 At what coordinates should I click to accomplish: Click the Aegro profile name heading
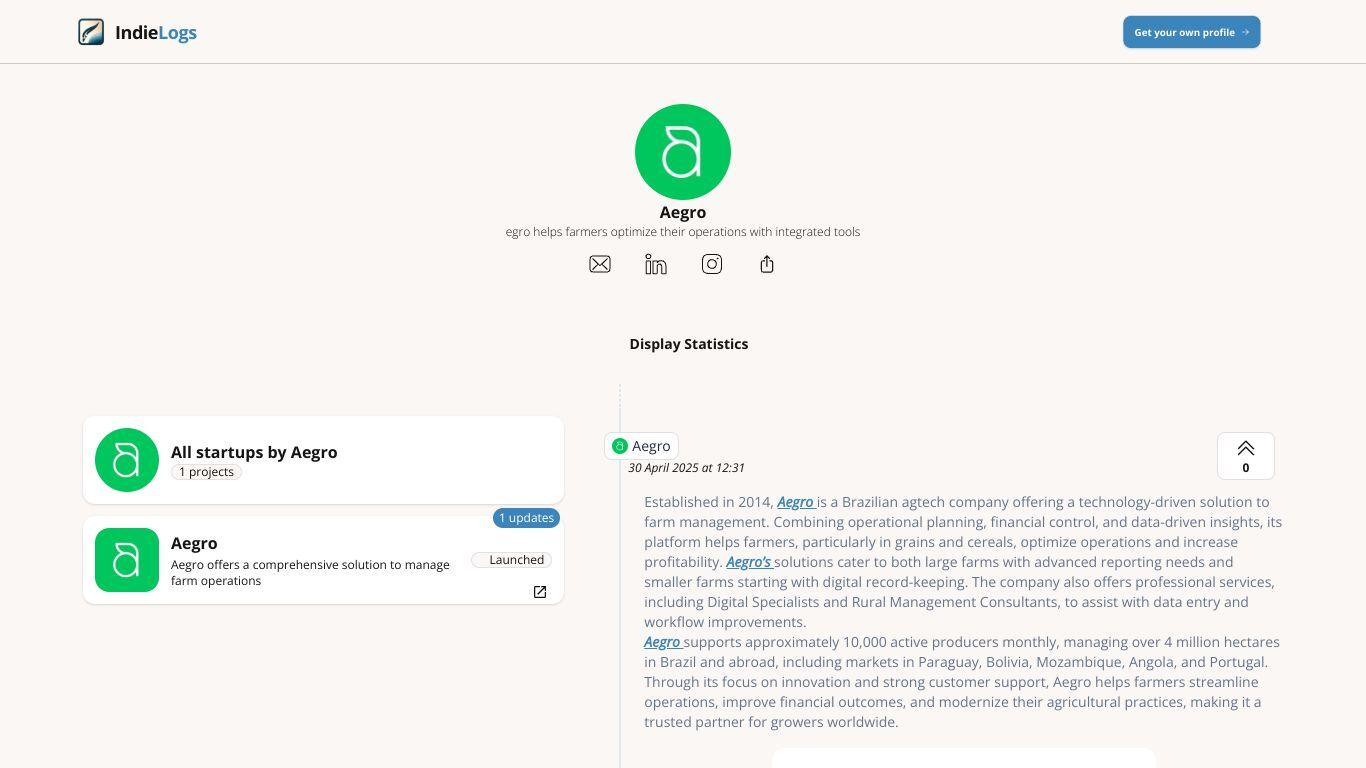[683, 212]
